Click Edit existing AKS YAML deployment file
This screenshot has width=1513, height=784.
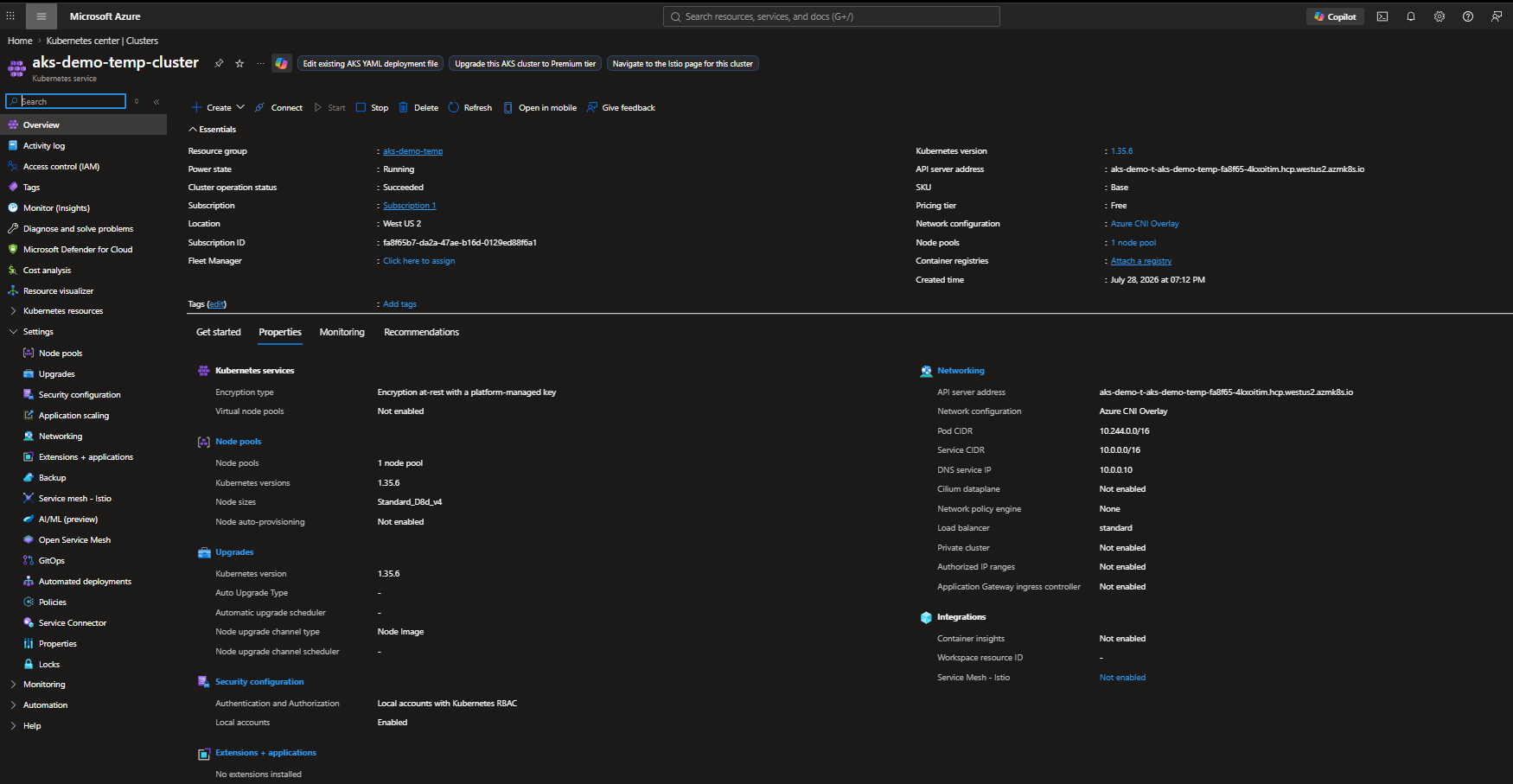pos(370,64)
